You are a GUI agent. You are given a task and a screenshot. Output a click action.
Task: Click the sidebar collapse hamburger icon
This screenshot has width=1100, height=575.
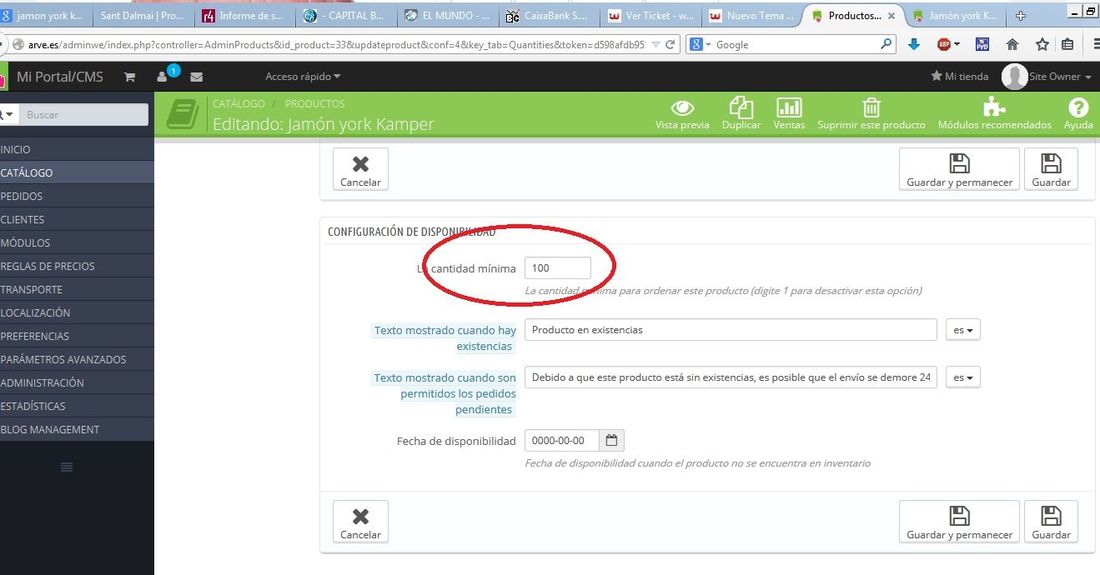(67, 467)
